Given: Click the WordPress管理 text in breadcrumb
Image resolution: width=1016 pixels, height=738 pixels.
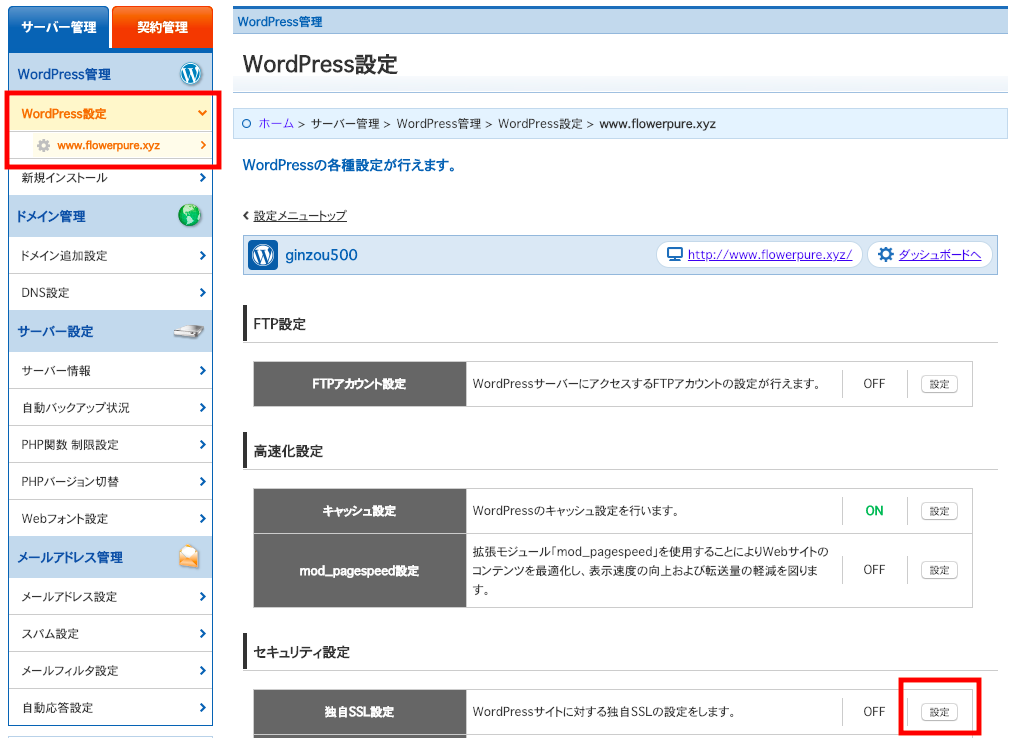Looking at the screenshot, I should tap(439, 124).
